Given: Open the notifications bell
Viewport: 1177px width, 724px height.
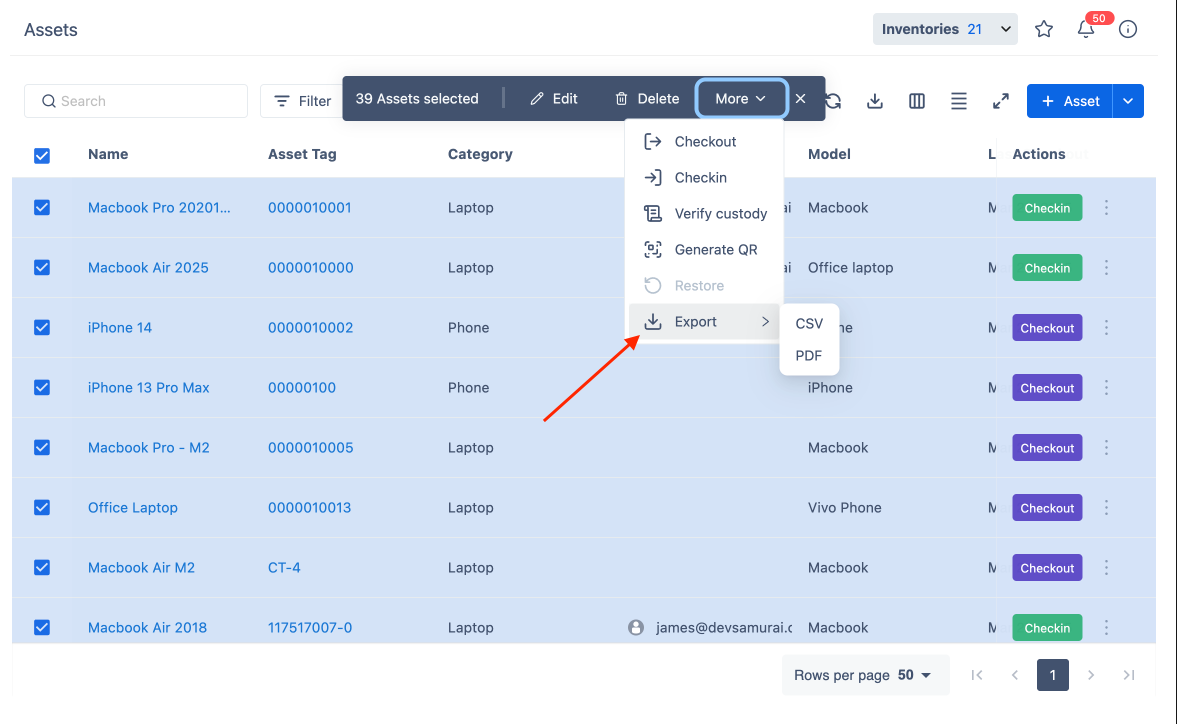Looking at the screenshot, I should click(x=1086, y=29).
